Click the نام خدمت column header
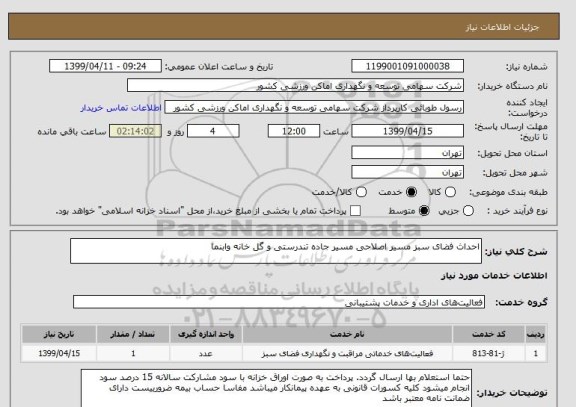This screenshot has height=407, width=576. (x=347, y=334)
